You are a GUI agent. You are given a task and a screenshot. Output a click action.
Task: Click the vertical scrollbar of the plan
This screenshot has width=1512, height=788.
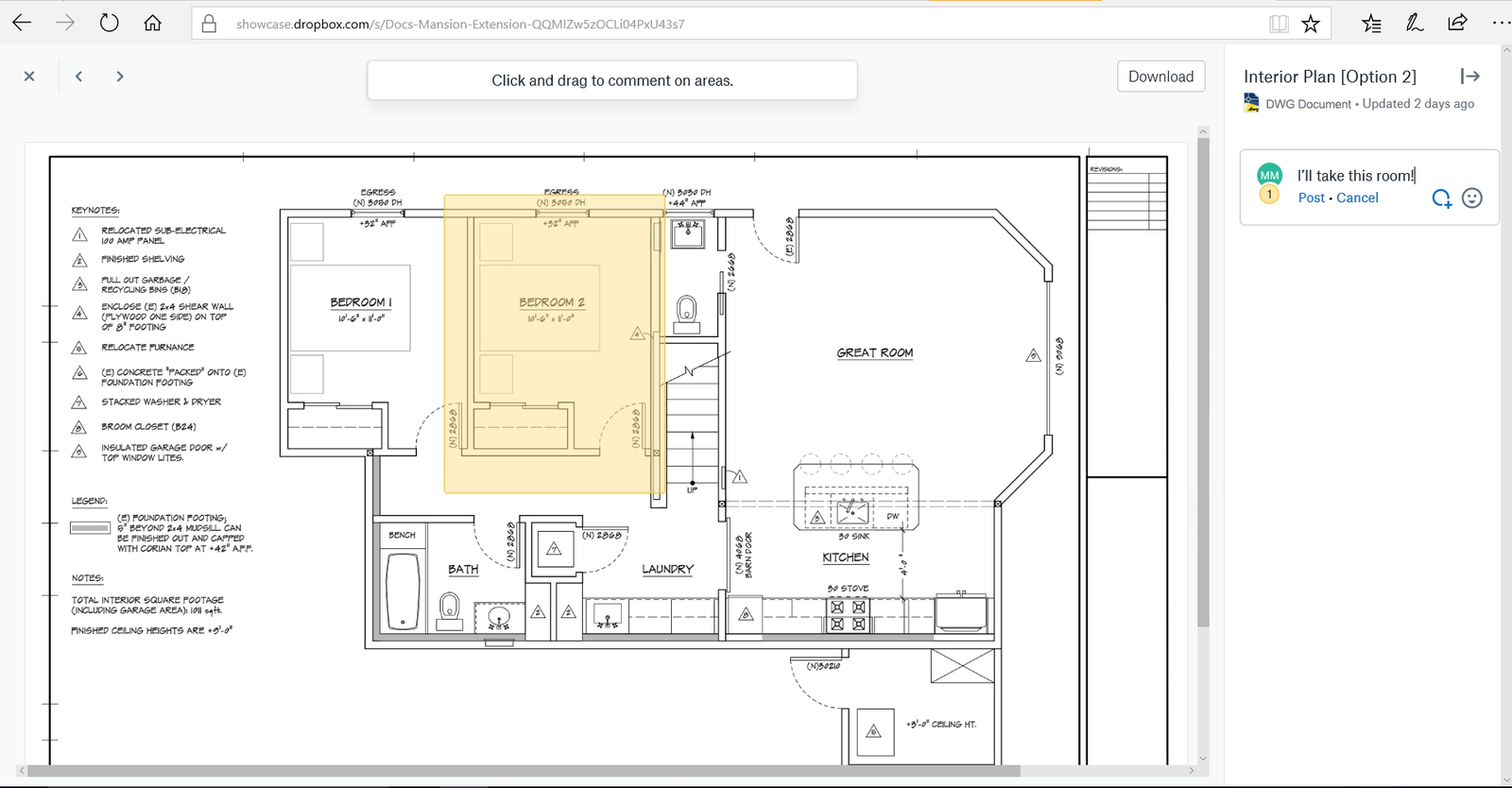click(1203, 378)
